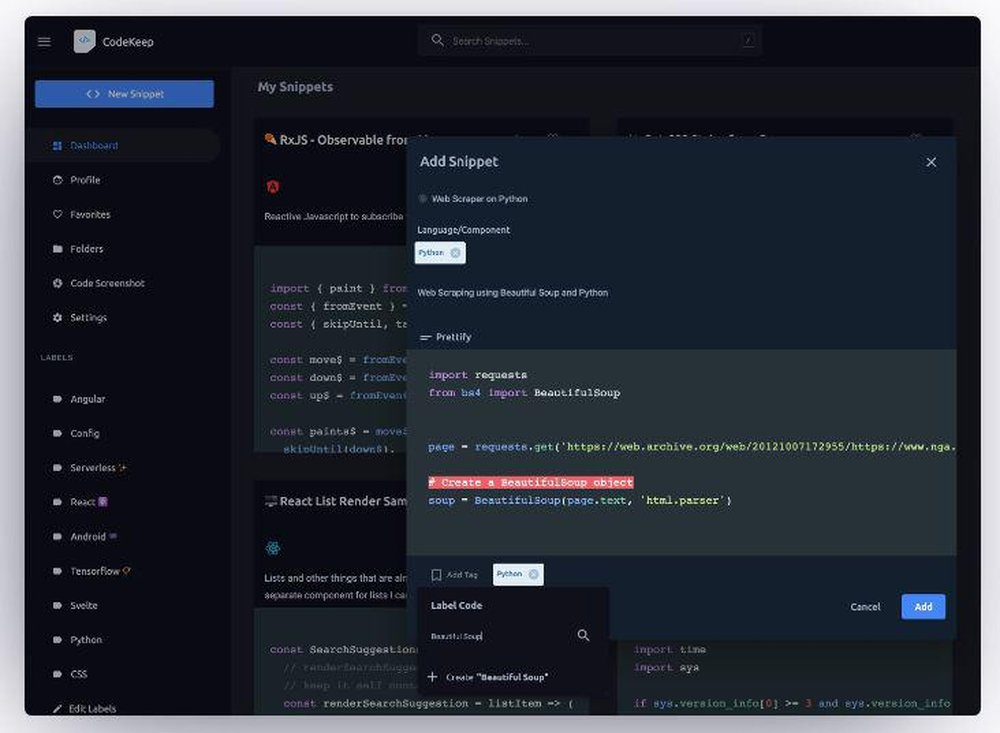Select Create "Beautiful Soup" option

coord(490,677)
